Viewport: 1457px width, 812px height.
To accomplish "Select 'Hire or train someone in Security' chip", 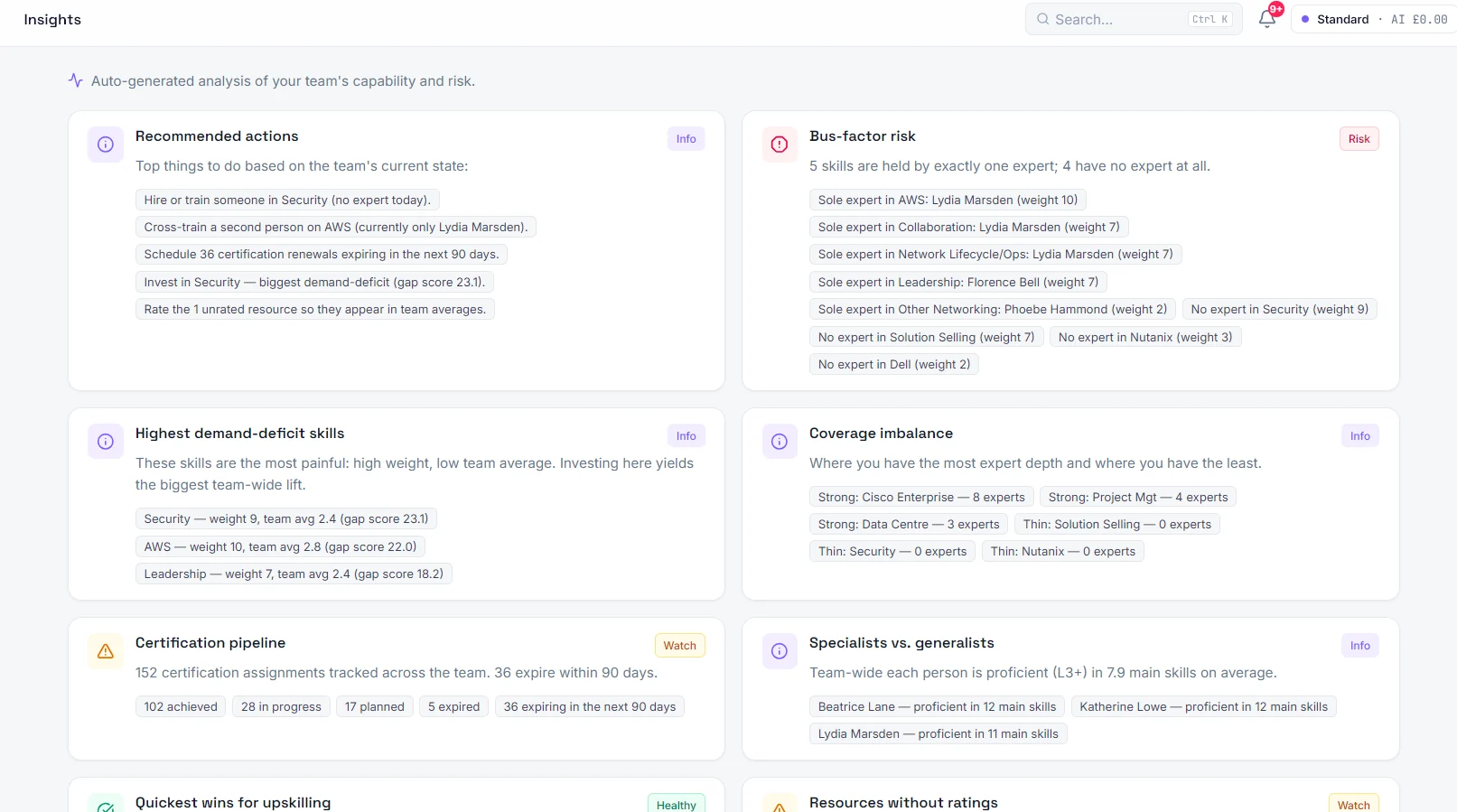I will pyautogui.click(x=287, y=201).
